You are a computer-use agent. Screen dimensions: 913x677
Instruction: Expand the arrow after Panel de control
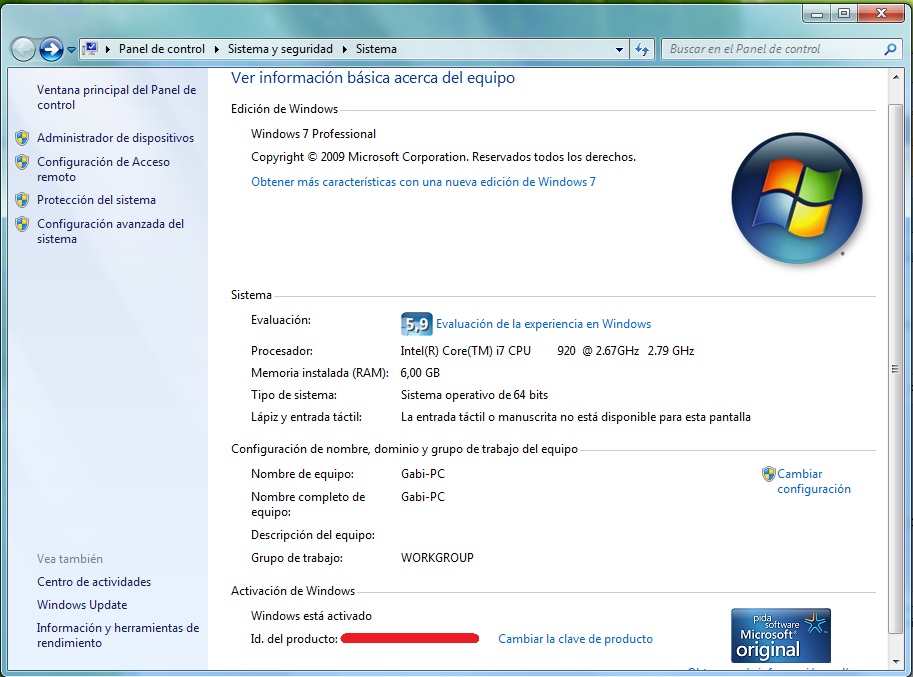pyautogui.click(x=217, y=49)
